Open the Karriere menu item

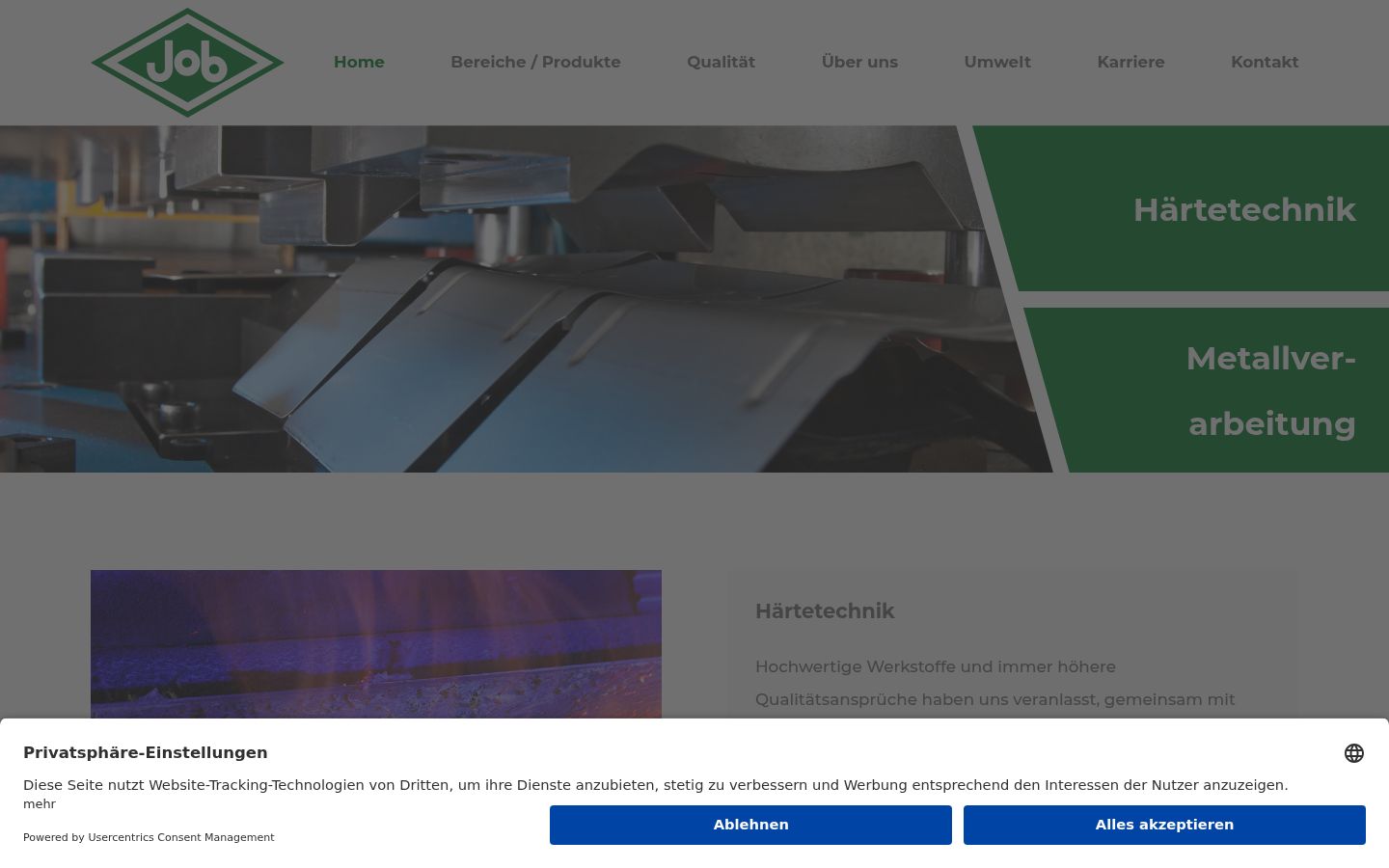pos(1130,62)
